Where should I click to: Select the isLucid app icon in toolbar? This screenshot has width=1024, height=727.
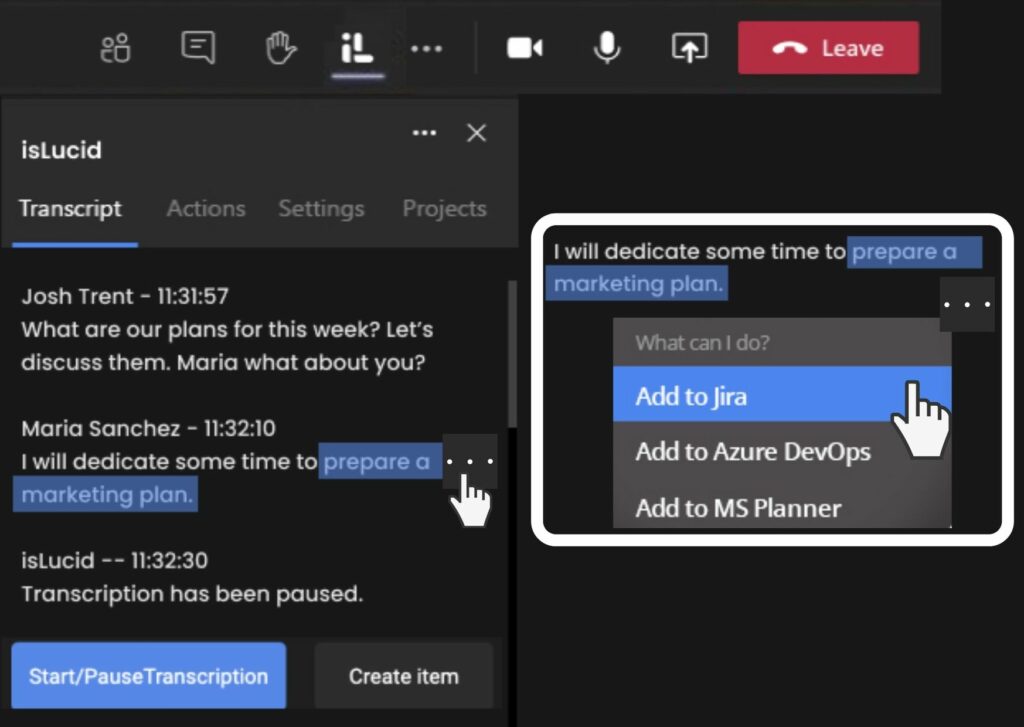(x=357, y=48)
